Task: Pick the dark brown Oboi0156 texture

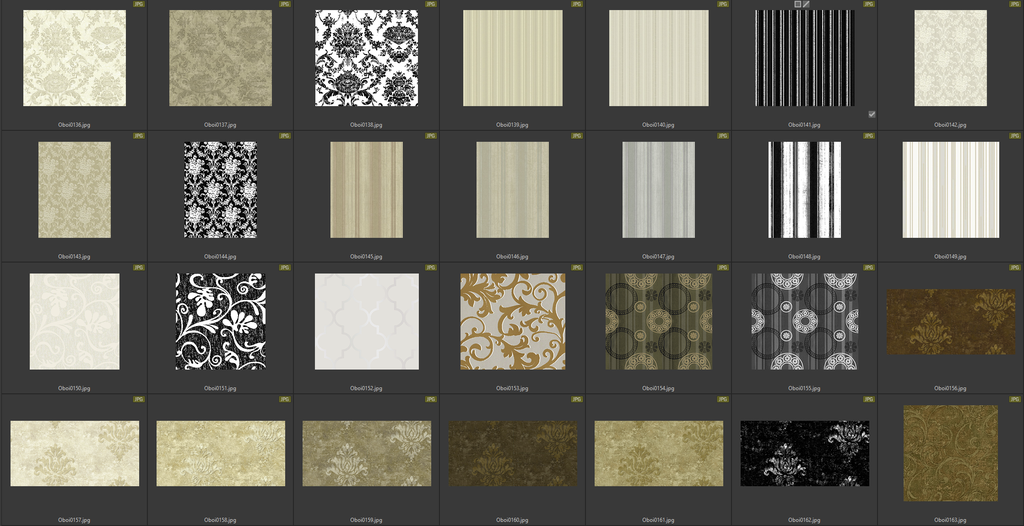Action: [x=950, y=322]
